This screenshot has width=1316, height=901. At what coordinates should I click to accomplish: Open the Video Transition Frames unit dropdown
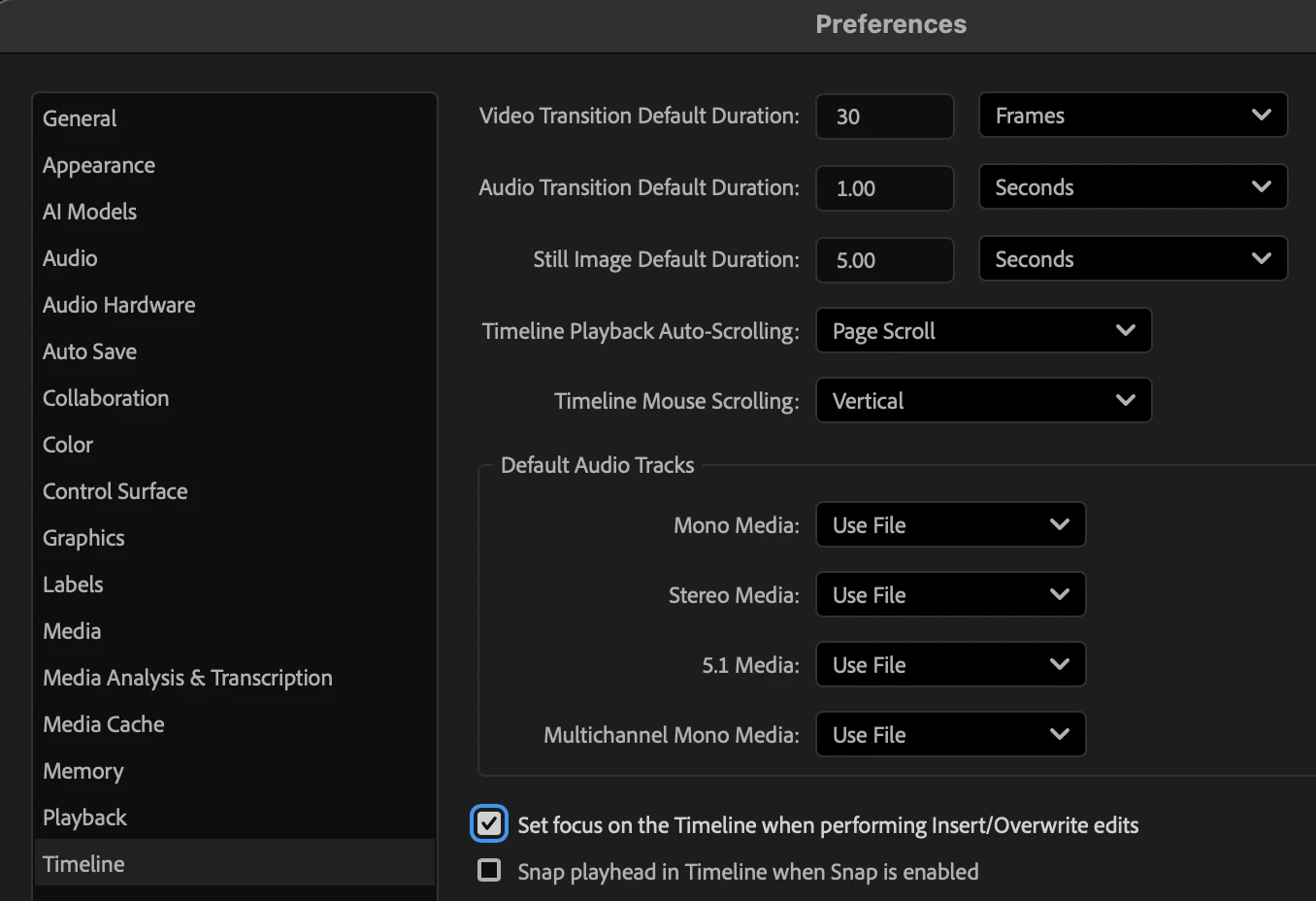tap(1133, 116)
